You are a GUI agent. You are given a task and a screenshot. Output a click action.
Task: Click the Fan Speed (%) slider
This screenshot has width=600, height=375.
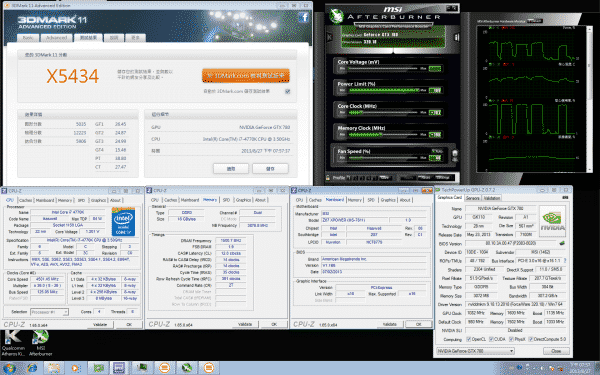[x=383, y=158]
